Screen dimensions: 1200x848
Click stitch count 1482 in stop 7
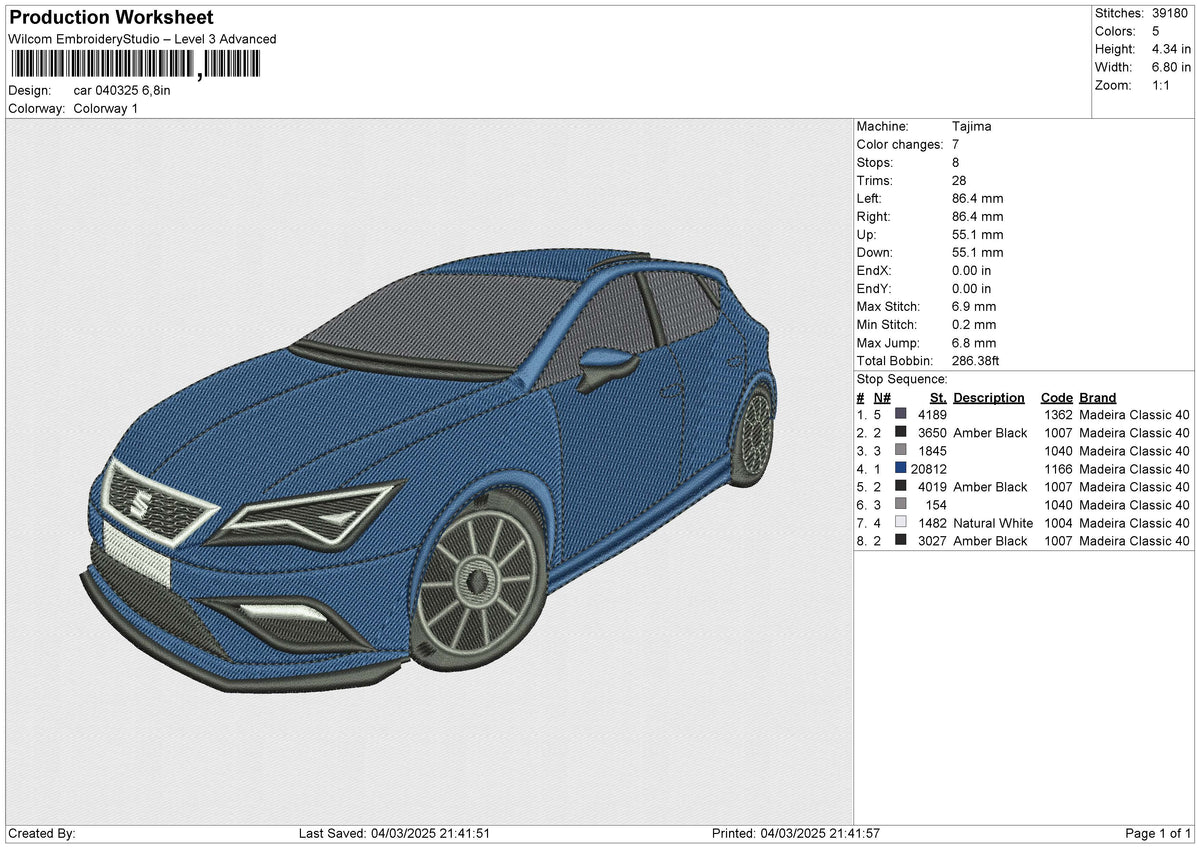(x=932, y=523)
